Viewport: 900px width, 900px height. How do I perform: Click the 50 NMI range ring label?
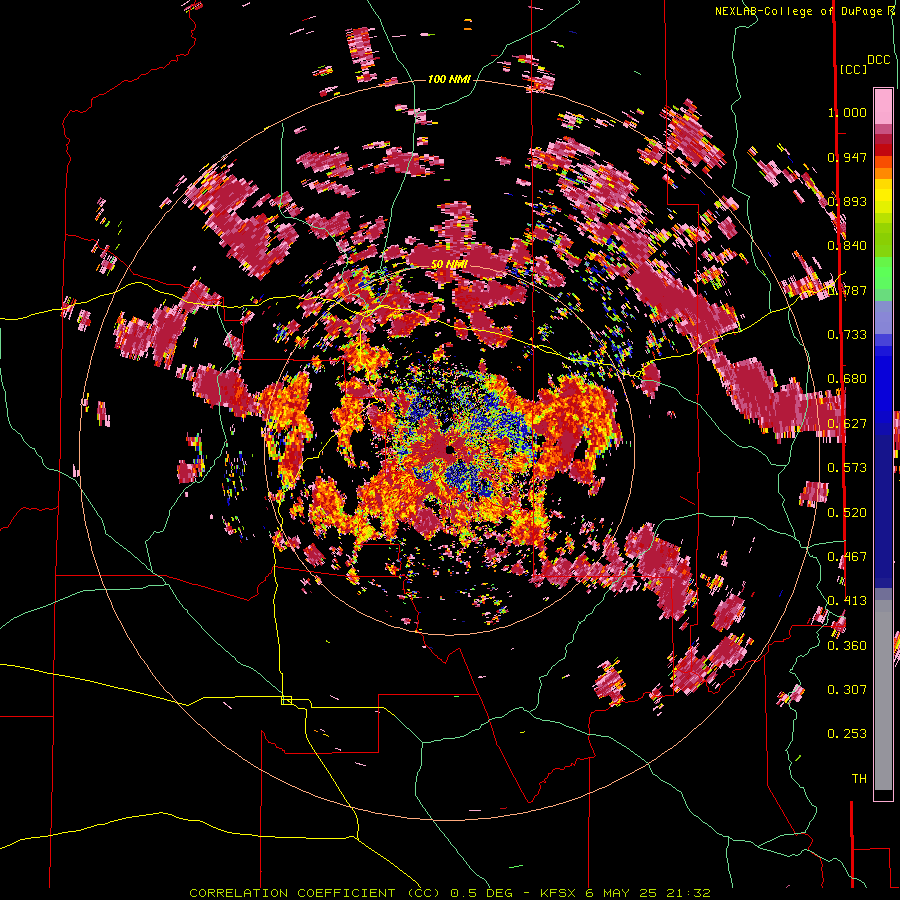tap(449, 264)
